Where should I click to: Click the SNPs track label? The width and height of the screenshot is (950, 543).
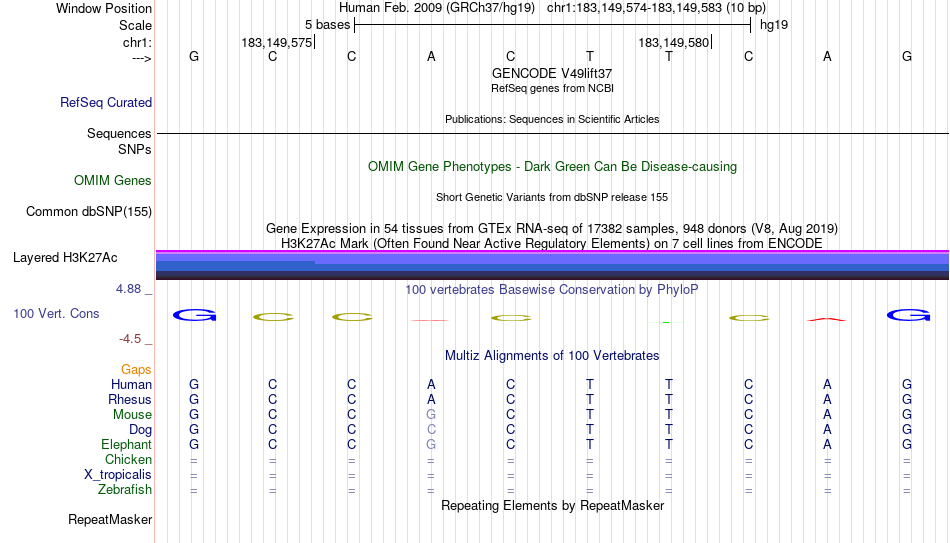135,149
